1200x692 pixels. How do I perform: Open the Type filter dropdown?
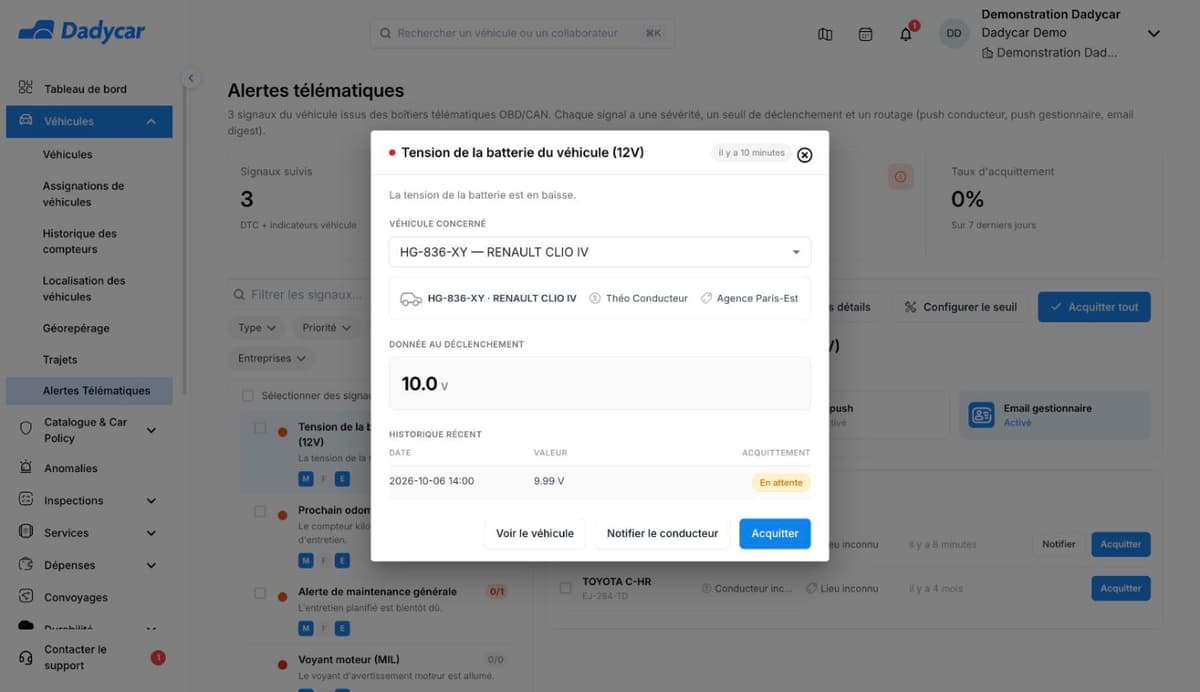click(256, 327)
